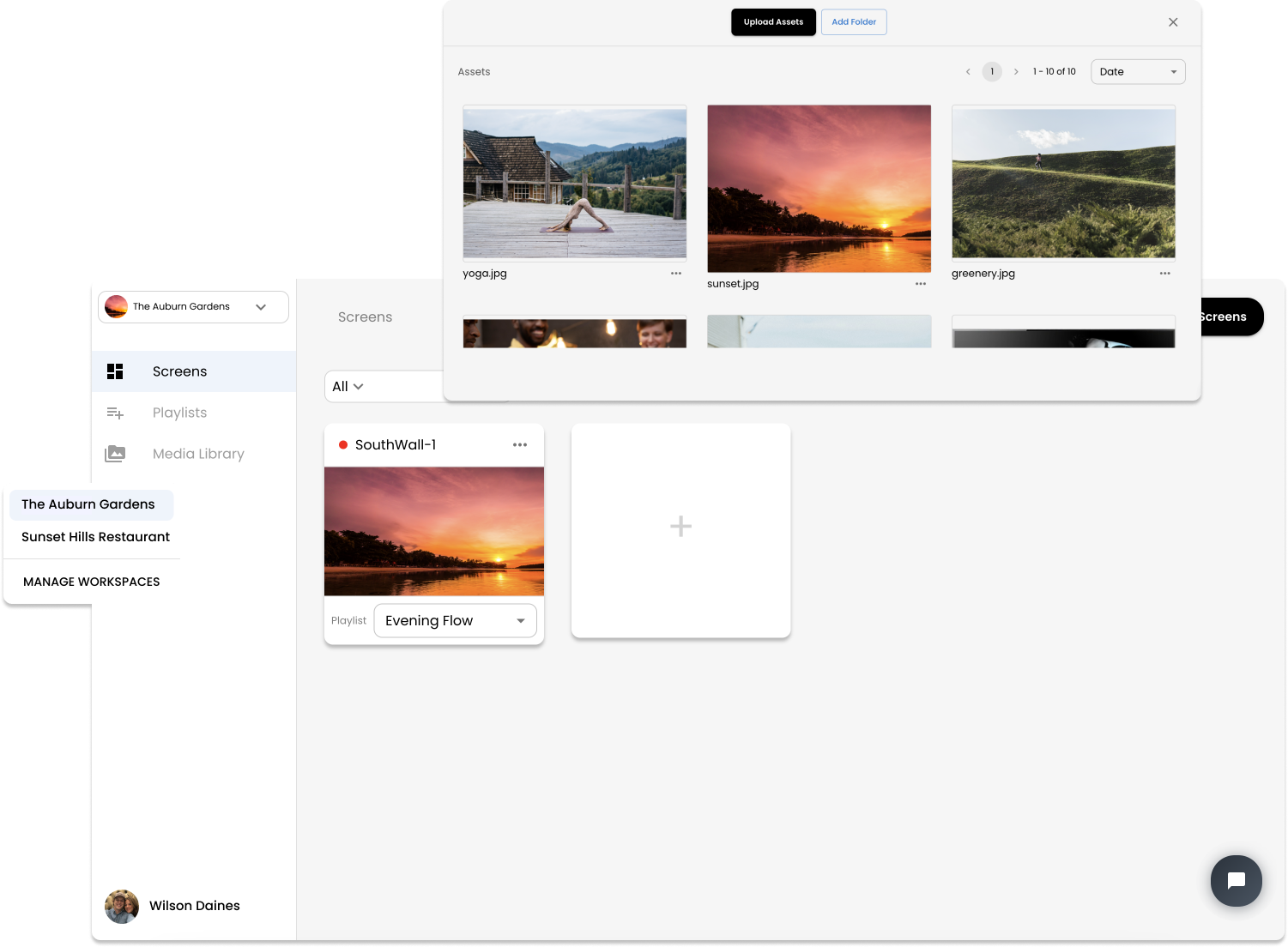Click the Screens grid icon in the sidebar
Viewport: 1288px width, 947px height.
(115, 371)
